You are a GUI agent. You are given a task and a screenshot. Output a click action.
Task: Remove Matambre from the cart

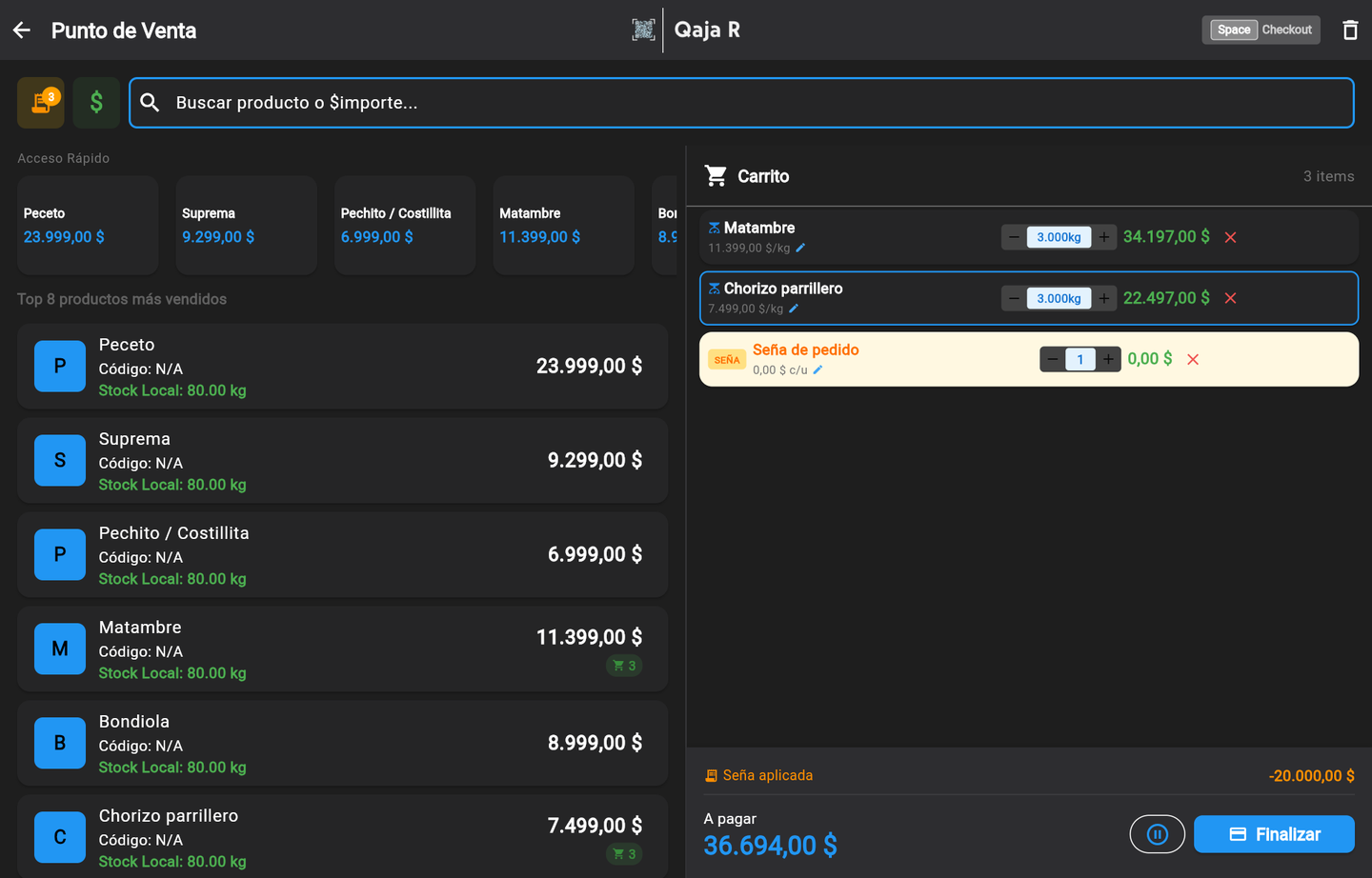point(1230,237)
